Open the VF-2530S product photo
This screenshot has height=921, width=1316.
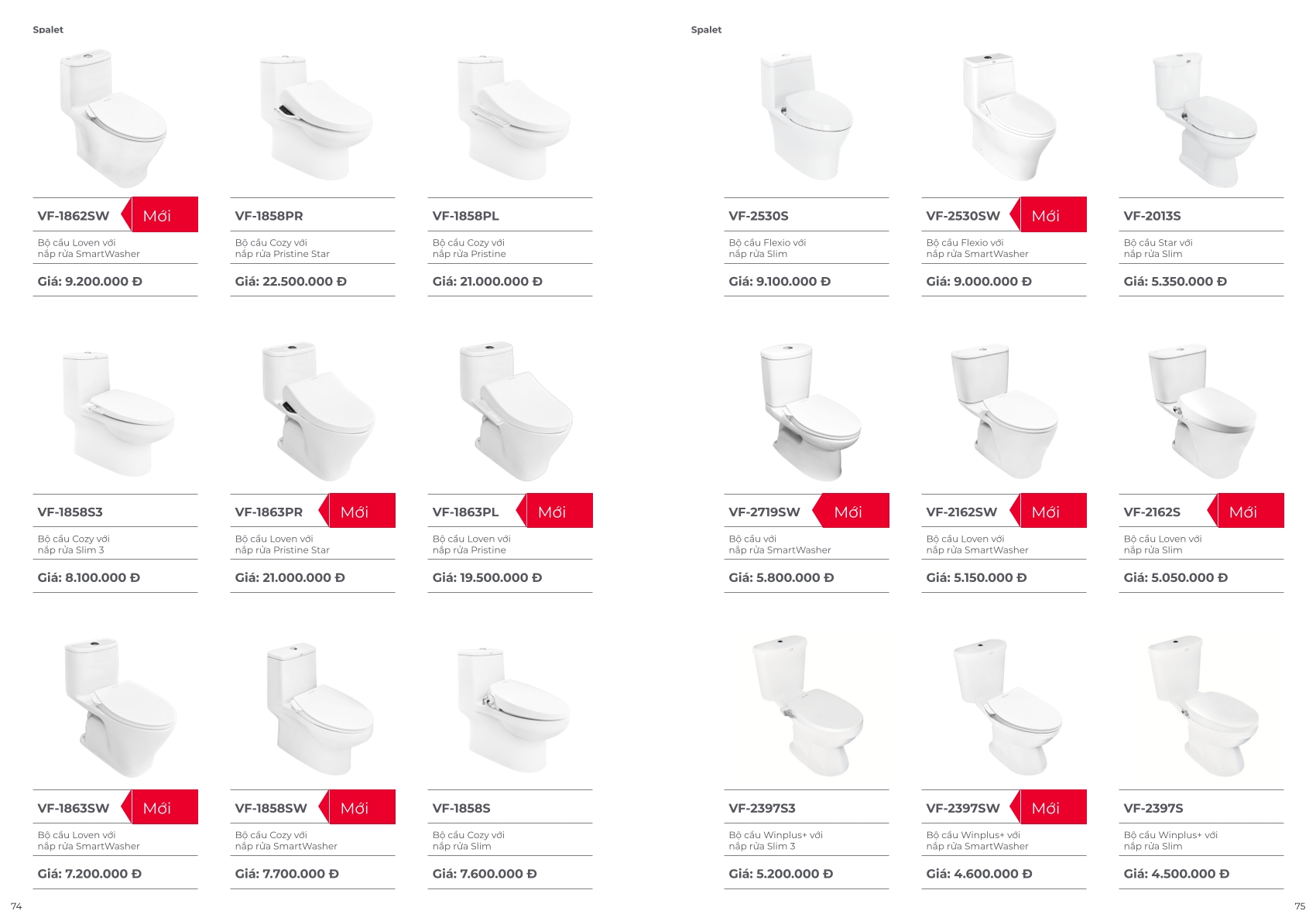(806, 117)
